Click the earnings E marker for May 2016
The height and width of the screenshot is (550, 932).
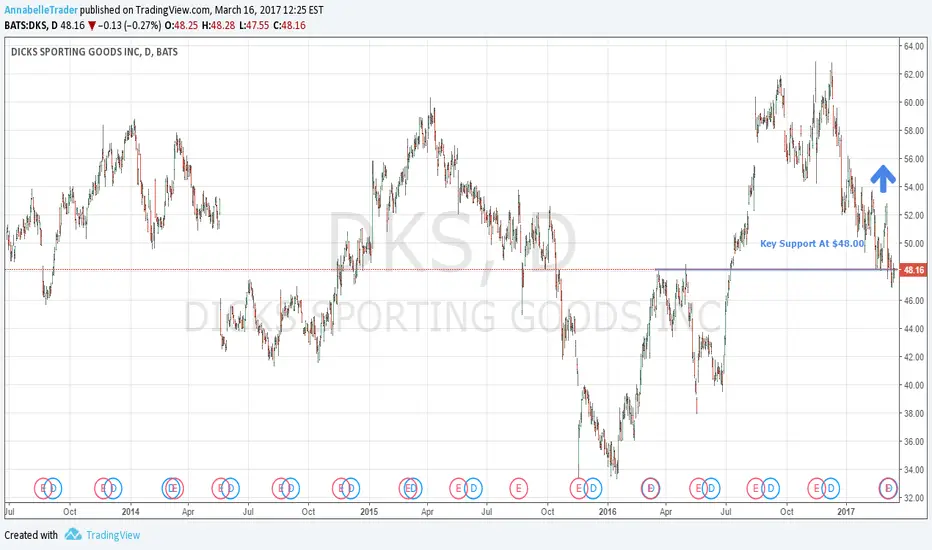pos(698,488)
